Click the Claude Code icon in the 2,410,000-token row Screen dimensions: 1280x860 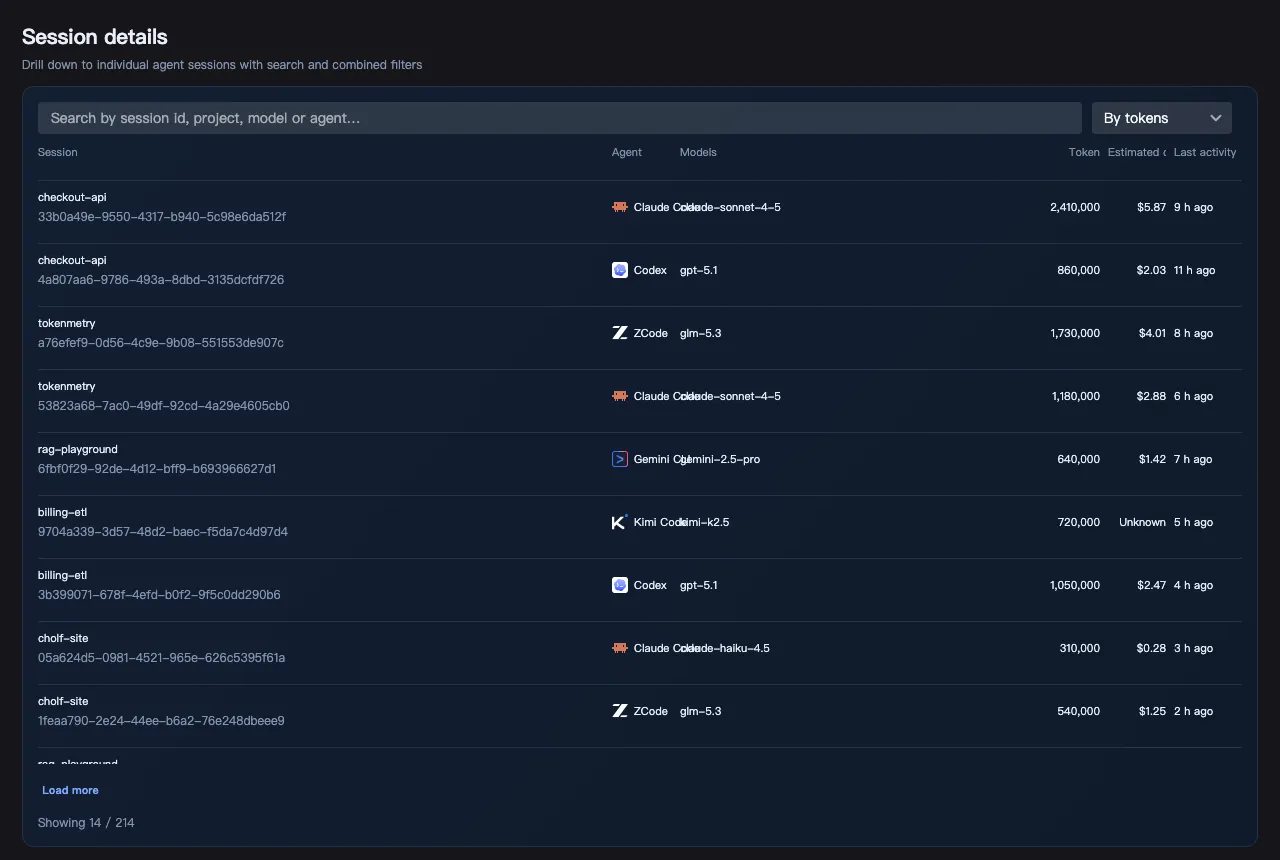[x=620, y=207]
